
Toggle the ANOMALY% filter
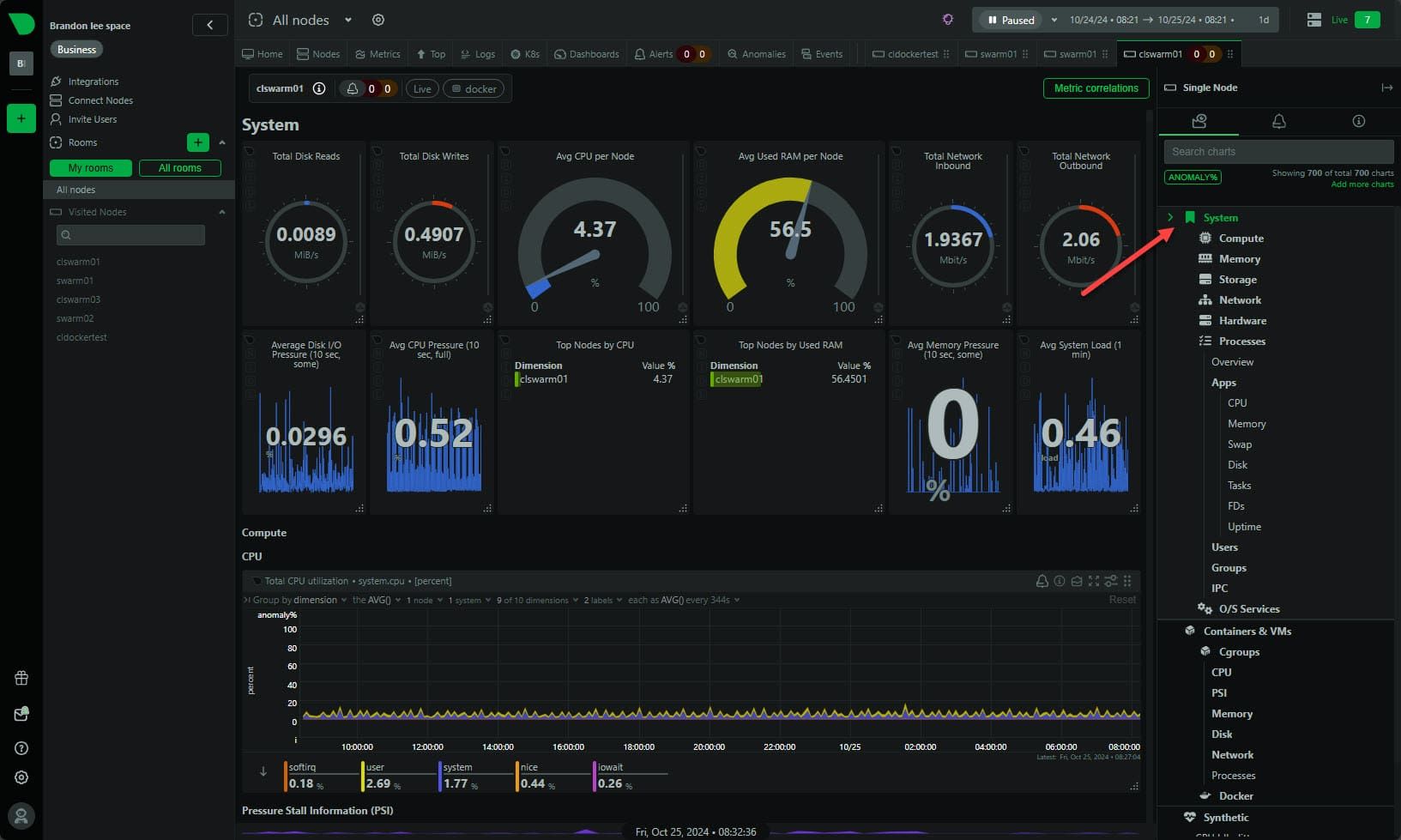1193,177
